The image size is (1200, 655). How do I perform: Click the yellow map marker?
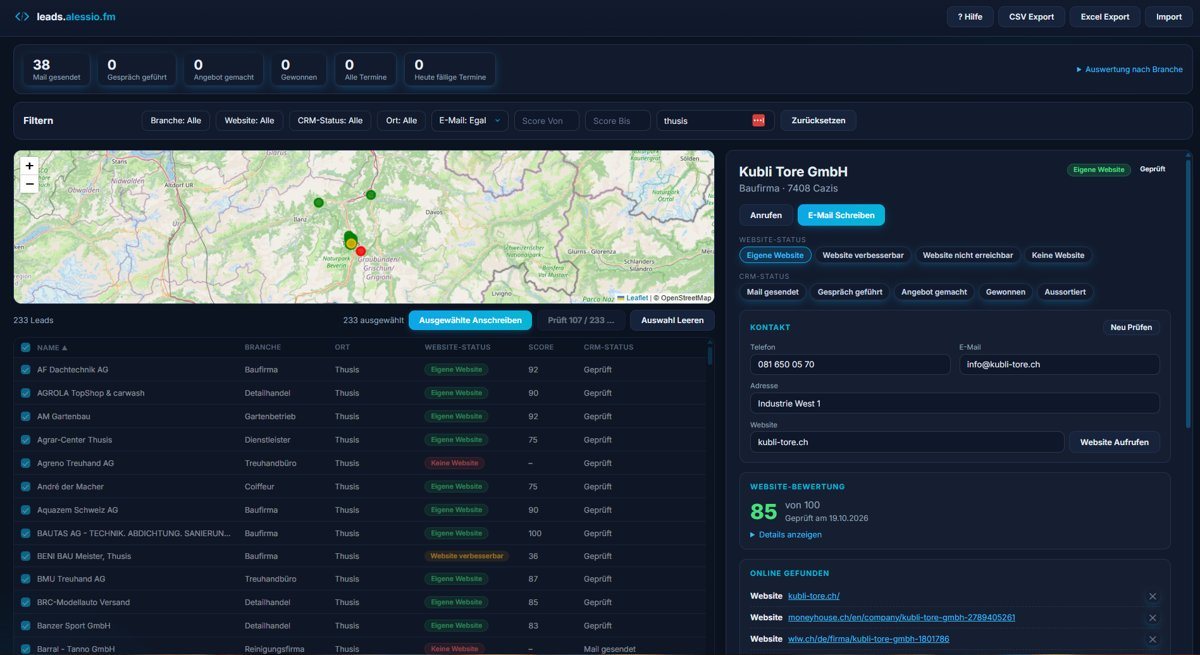[x=351, y=244]
